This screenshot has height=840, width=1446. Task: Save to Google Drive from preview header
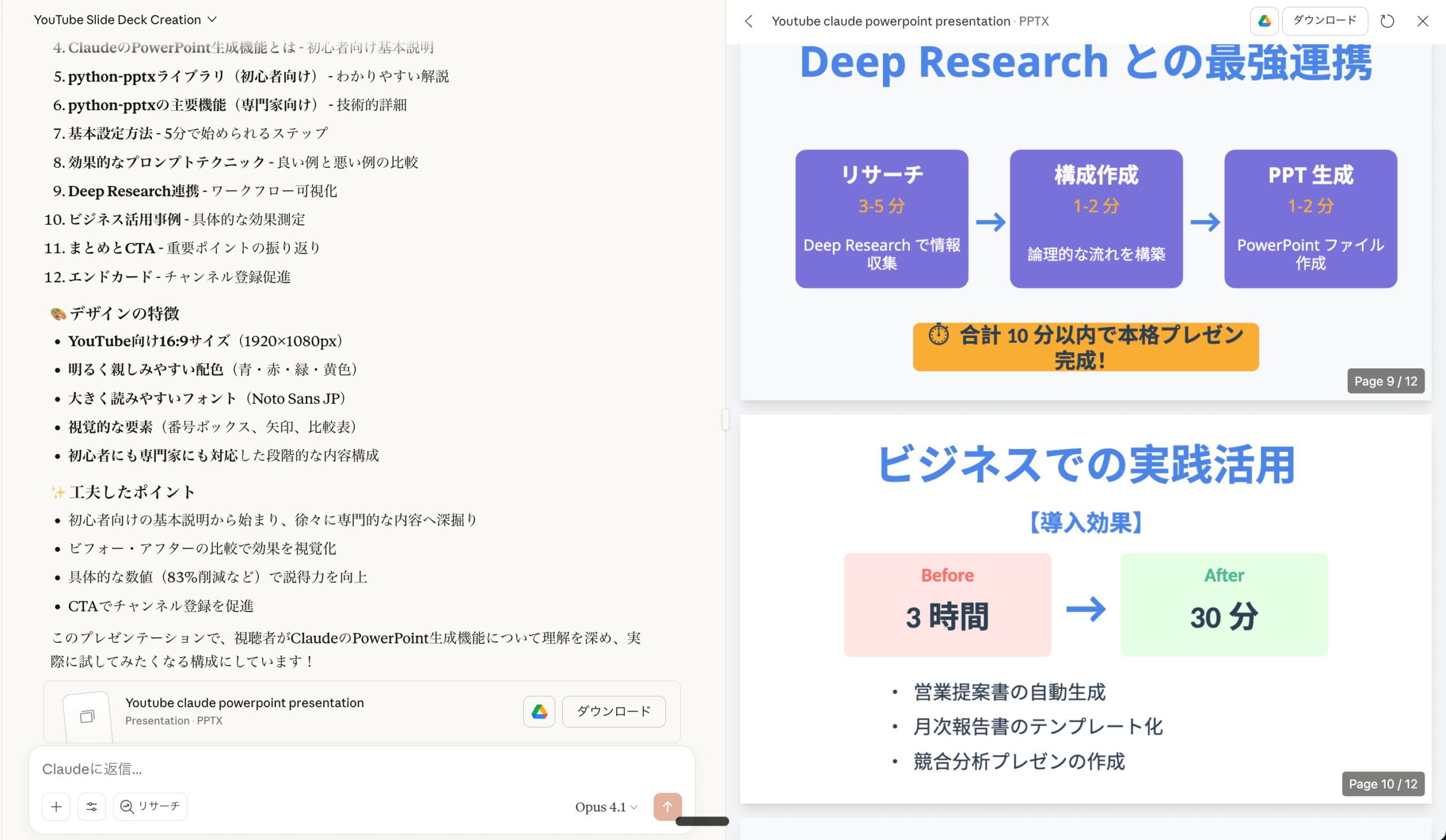tap(1264, 21)
